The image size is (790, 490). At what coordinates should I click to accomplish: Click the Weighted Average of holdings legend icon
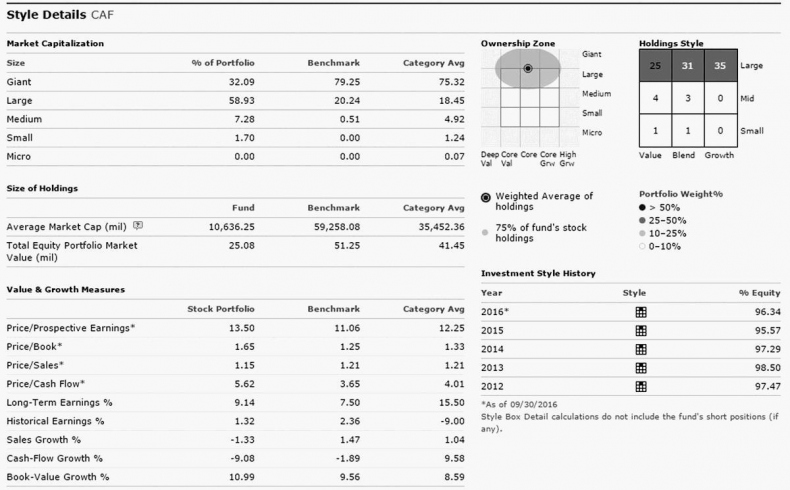pyautogui.click(x=486, y=197)
